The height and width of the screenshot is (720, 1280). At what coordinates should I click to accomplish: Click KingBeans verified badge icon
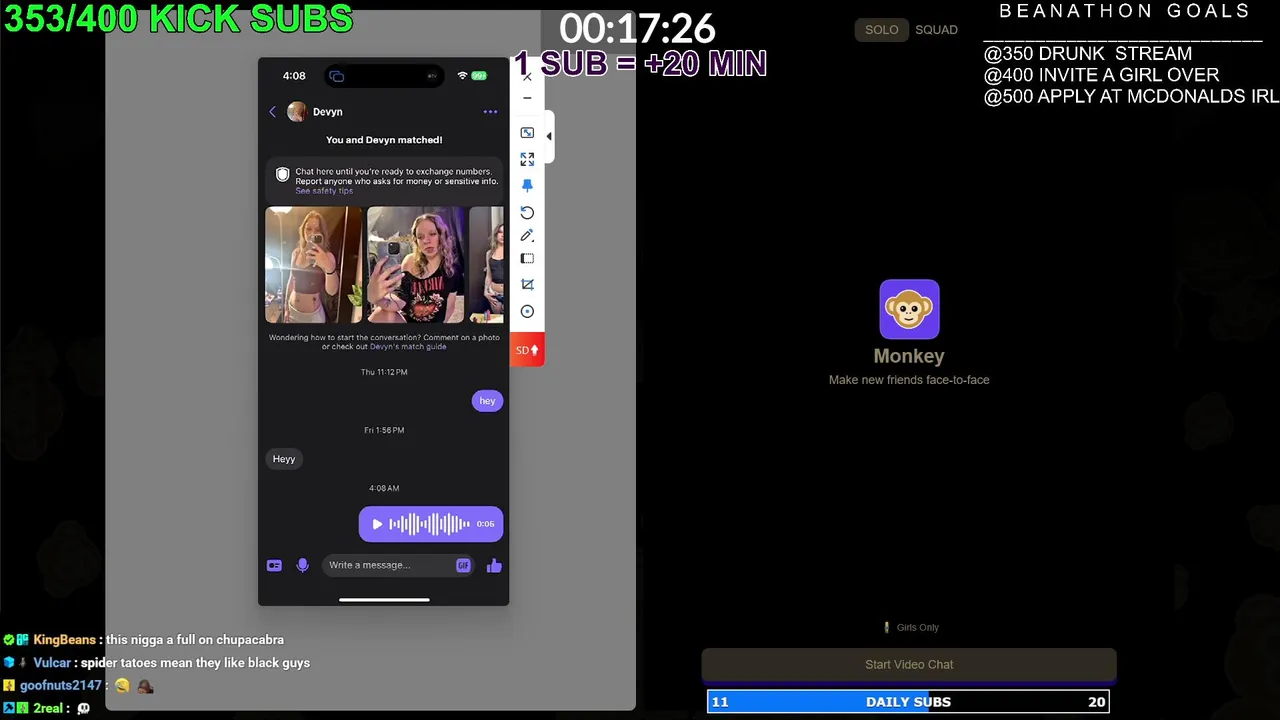pos(9,640)
